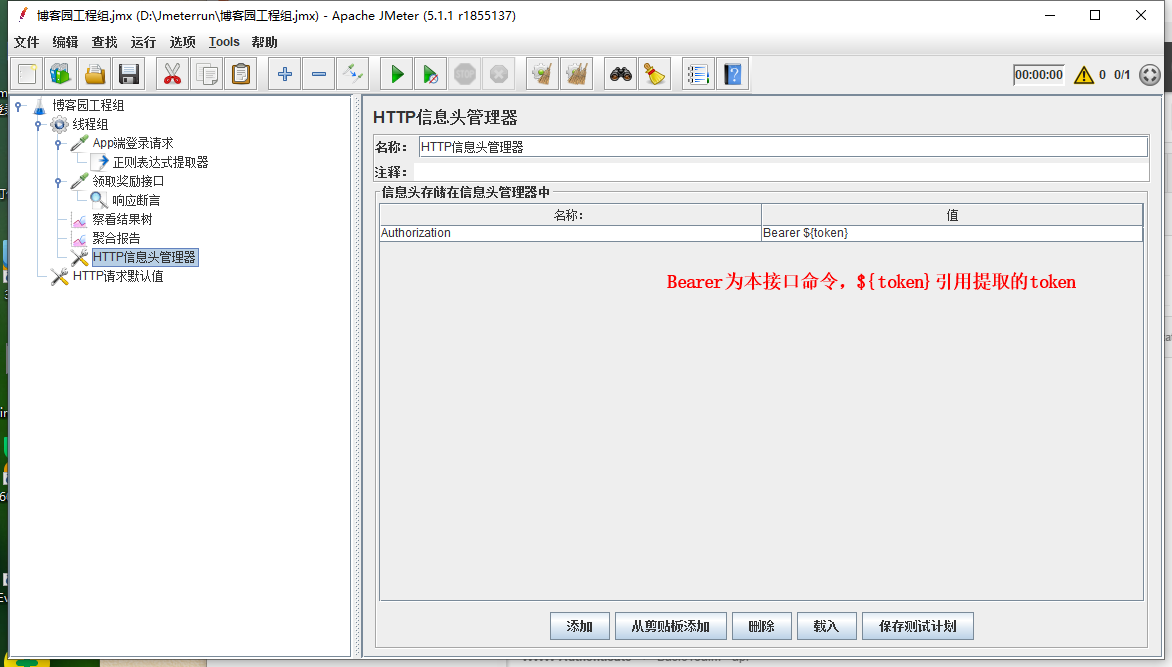Collapse the 博客园工程组 root node handle
The height and width of the screenshot is (667, 1172).
click(x=19, y=106)
